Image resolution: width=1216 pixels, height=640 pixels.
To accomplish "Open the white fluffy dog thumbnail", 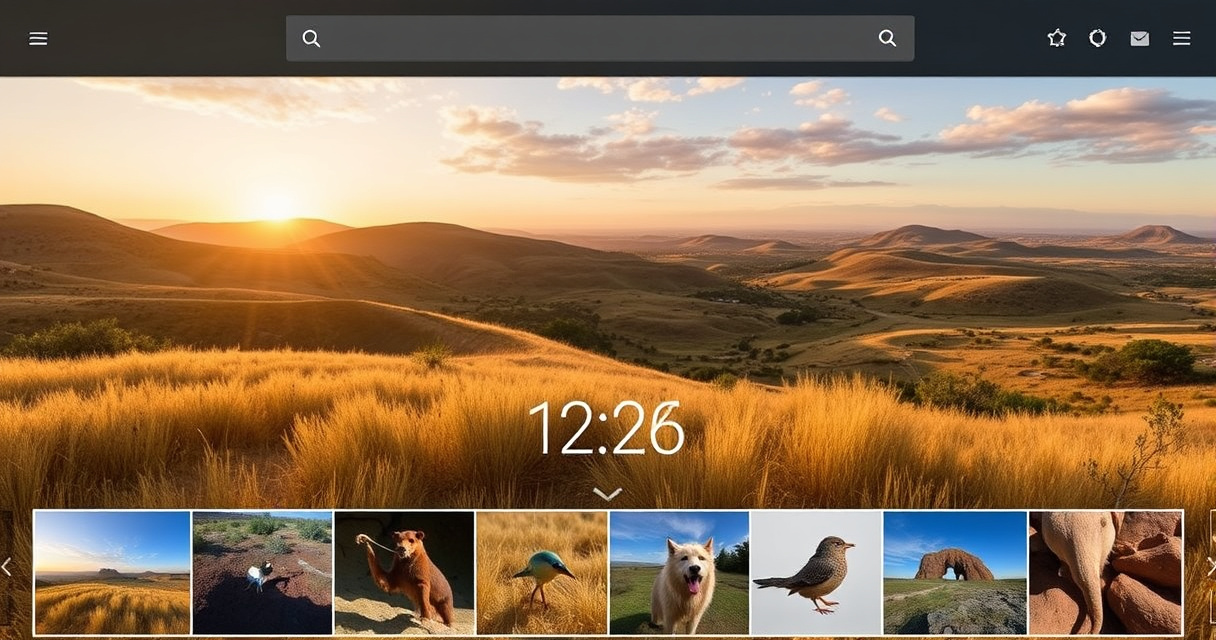I will [679, 572].
